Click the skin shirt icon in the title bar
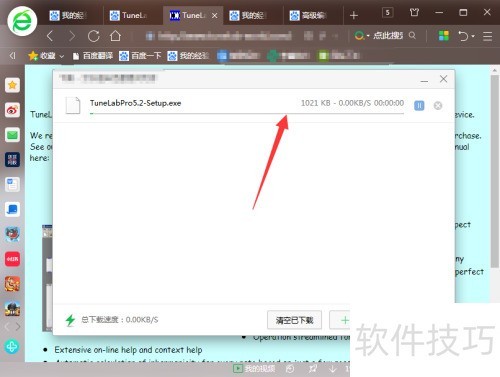 click(414, 13)
